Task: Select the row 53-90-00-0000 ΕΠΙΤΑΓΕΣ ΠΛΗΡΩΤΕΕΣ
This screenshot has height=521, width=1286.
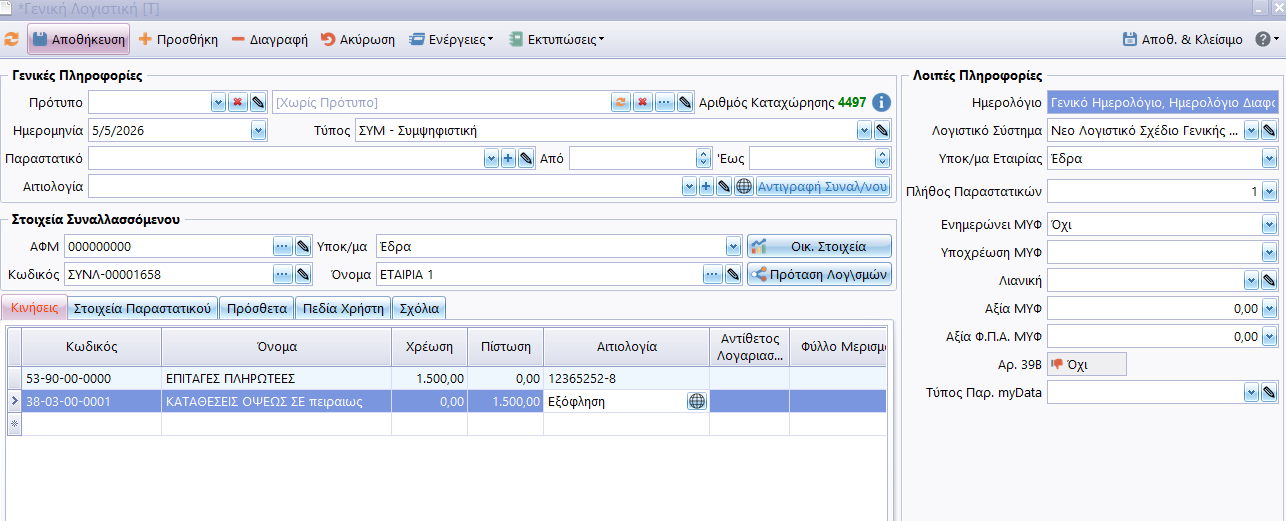Action: point(200,378)
